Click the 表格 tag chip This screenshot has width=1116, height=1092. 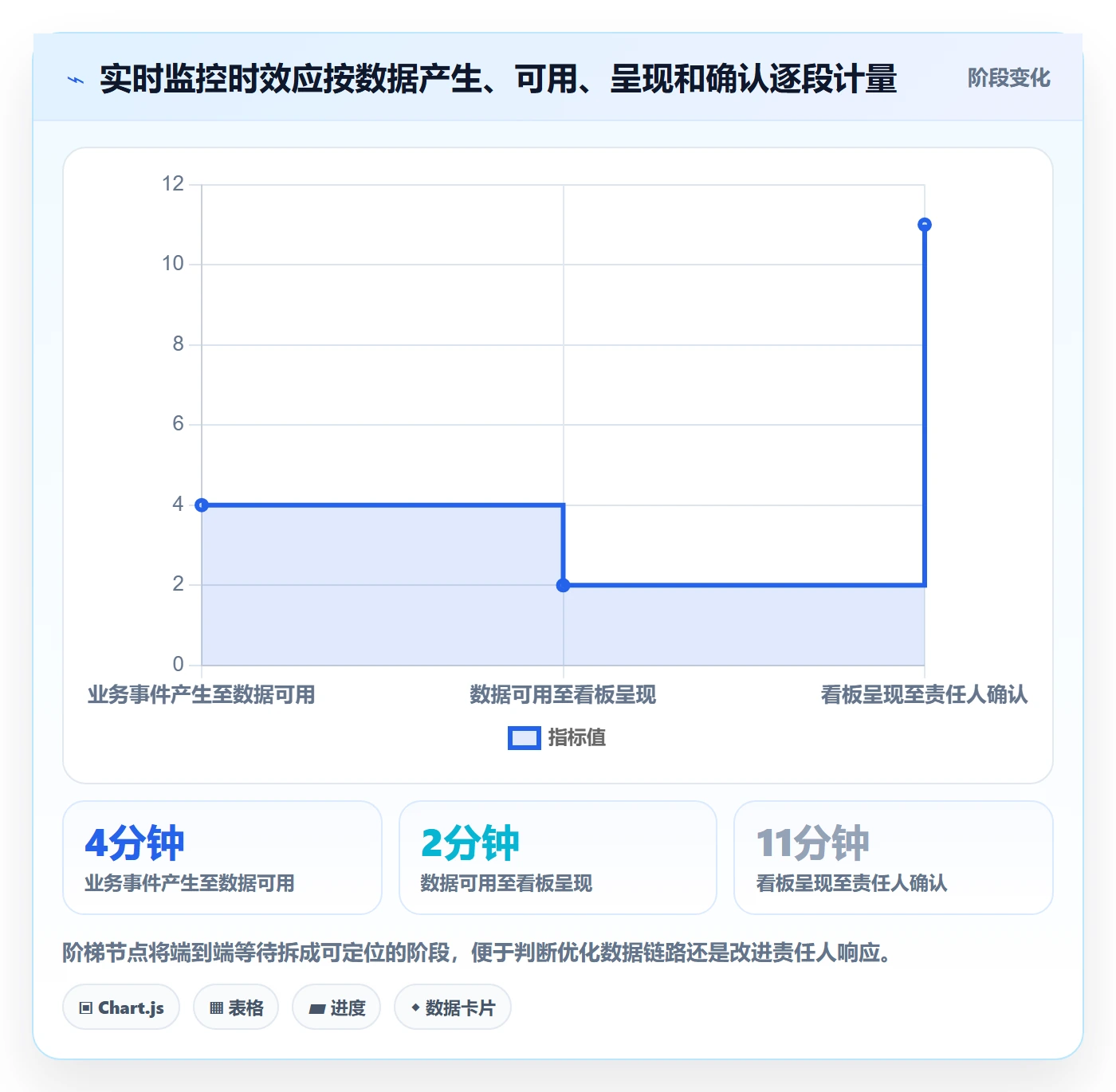[x=236, y=1008]
